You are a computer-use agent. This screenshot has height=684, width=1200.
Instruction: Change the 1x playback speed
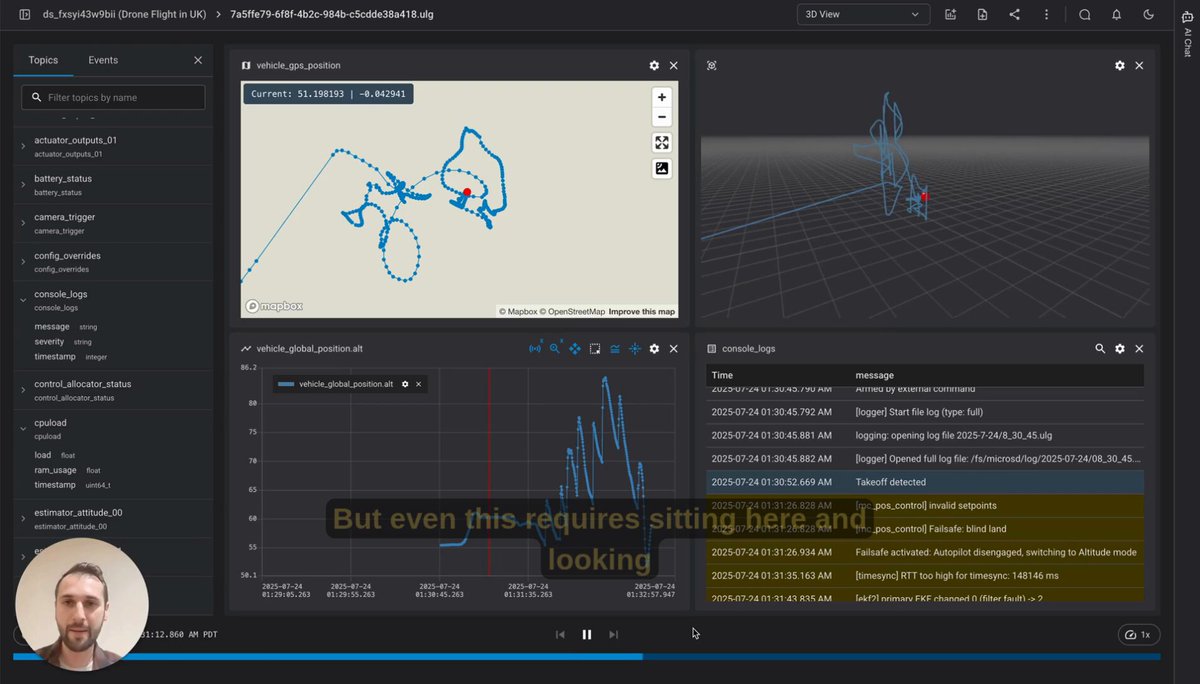[1139, 634]
